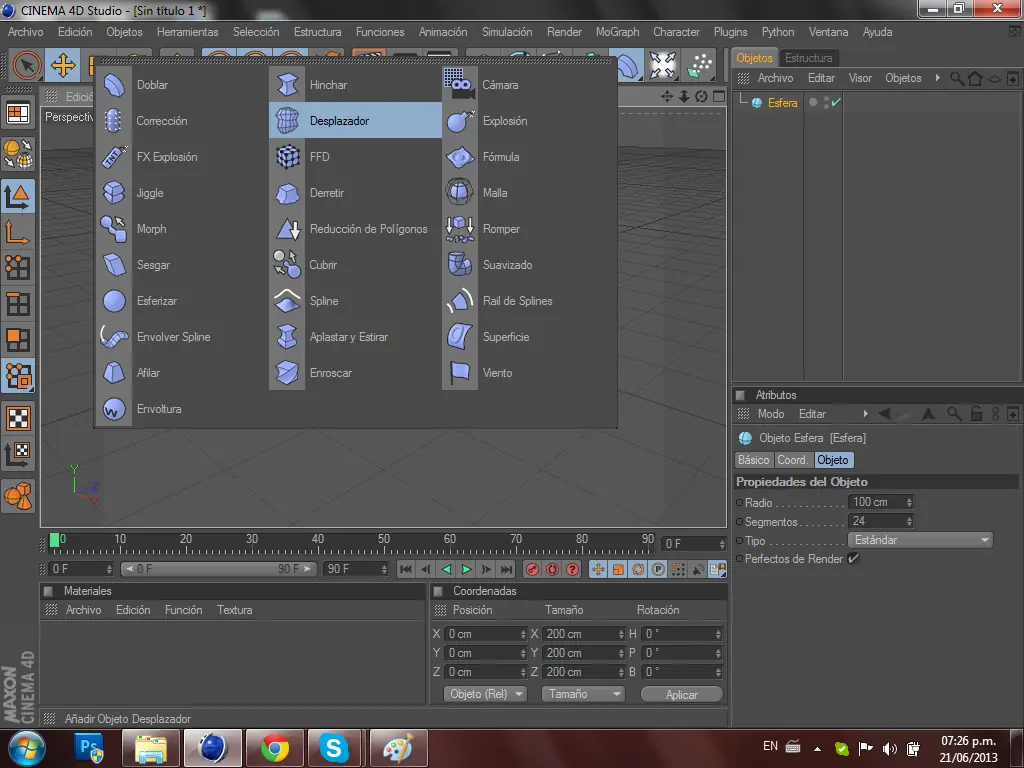The width and height of the screenshot is (1024, 768).
Task: Open the Simulación menu
Action: coord(507,31)
